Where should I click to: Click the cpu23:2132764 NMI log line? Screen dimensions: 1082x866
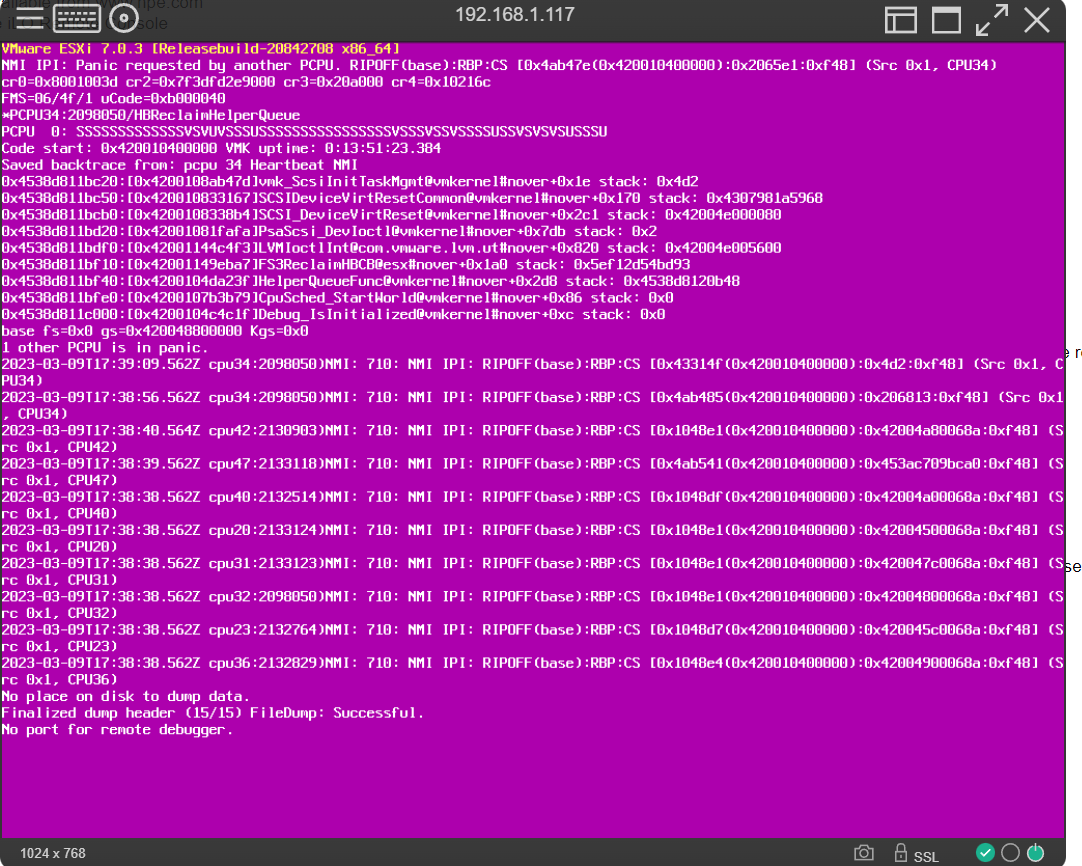click(533, 637)
